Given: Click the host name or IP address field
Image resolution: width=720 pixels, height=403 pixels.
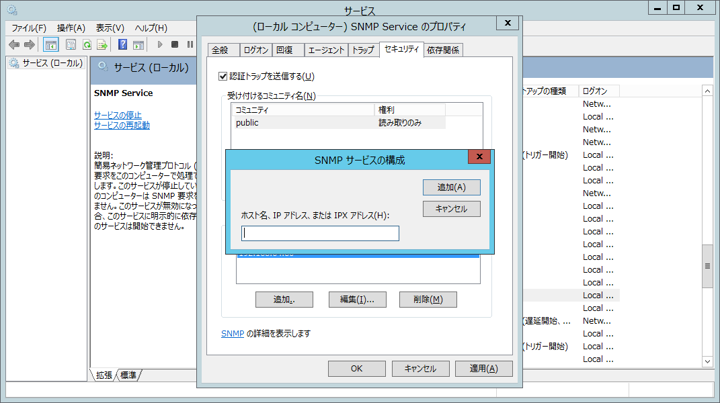Looking at the screenshot, I should (320, 233).
